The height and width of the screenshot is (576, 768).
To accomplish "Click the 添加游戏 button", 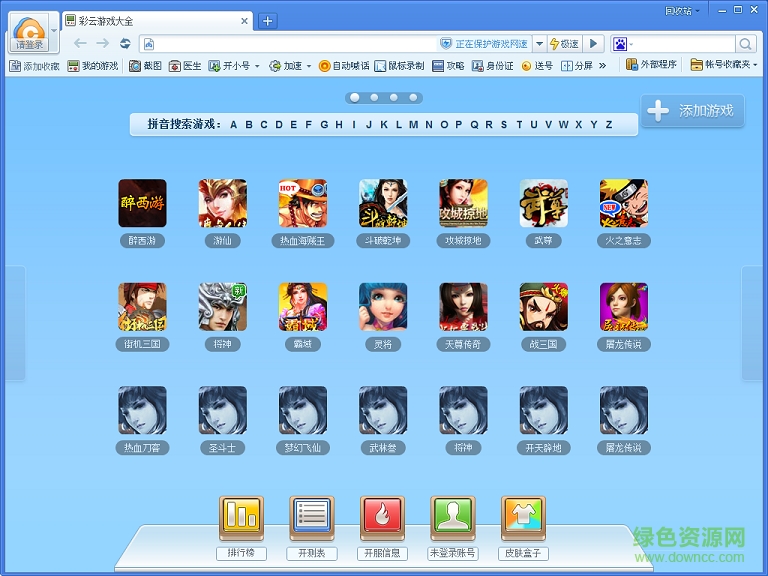I will (x=694, y=111).
